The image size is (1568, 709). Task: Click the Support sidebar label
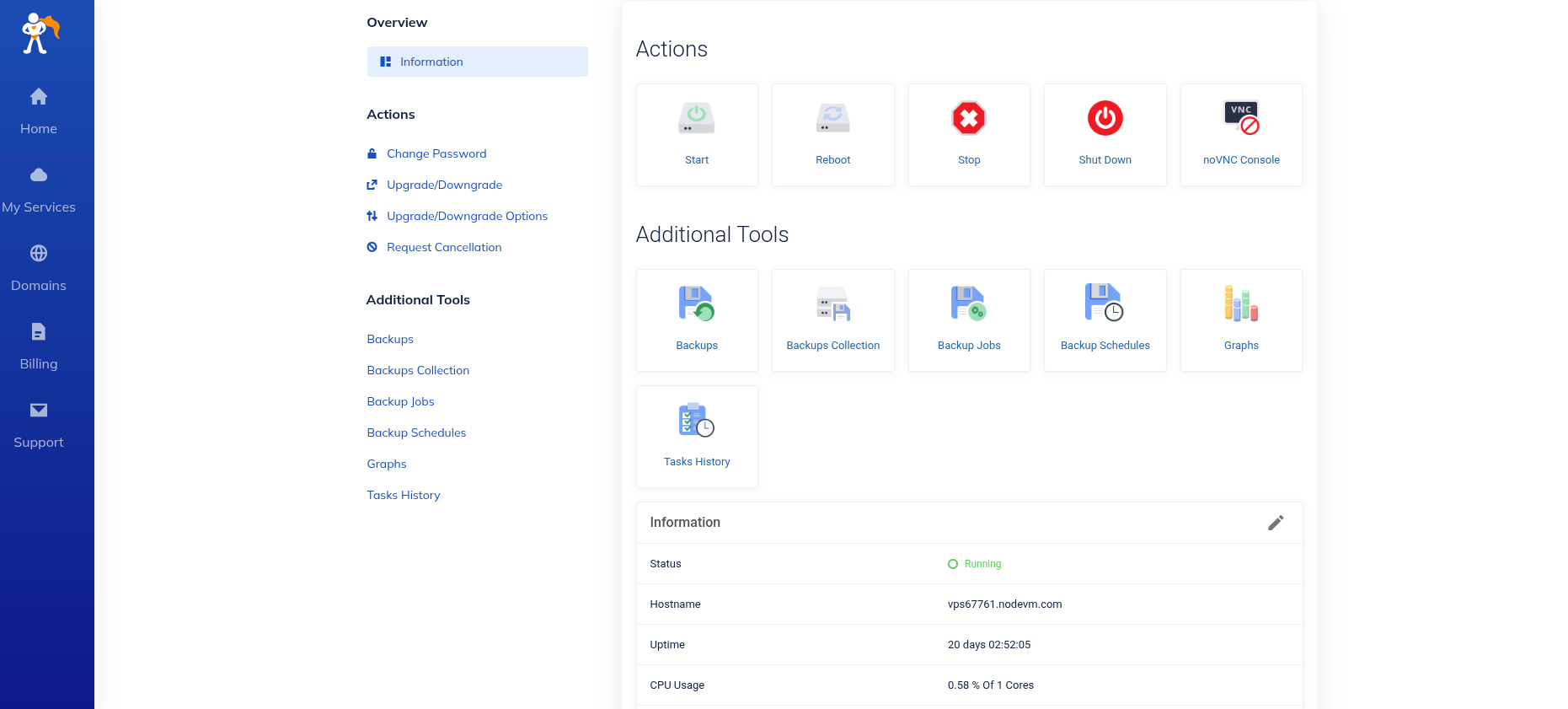point(39,442)
